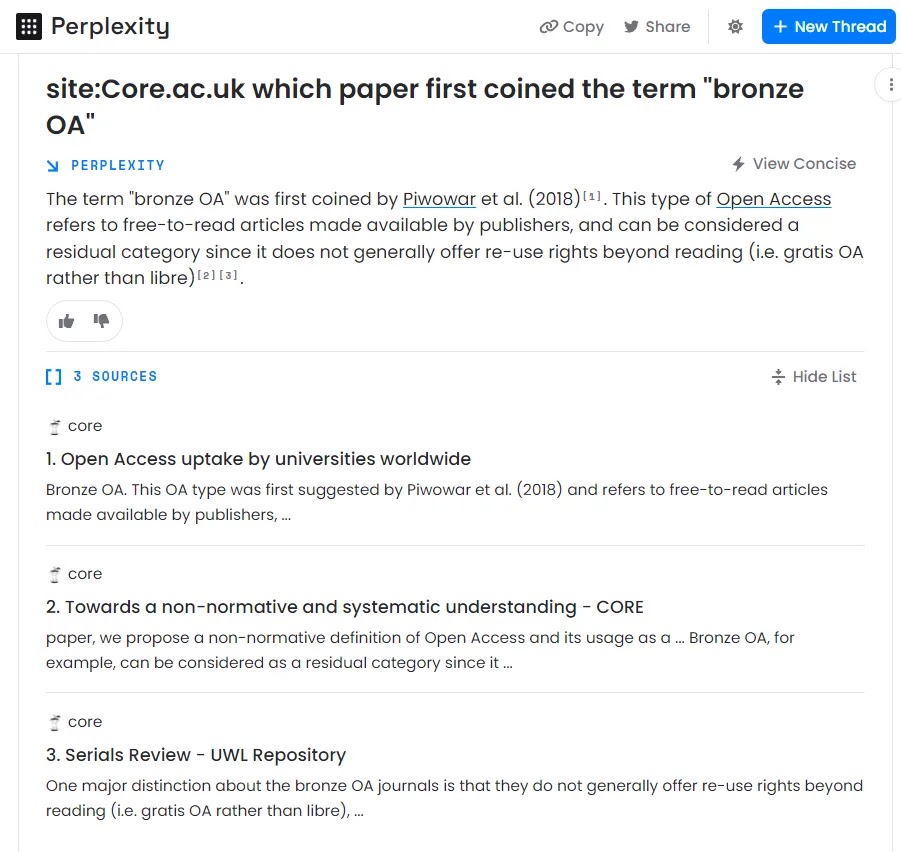
Task: Click the thumbs up icon
Action: [x=67, y=321]
